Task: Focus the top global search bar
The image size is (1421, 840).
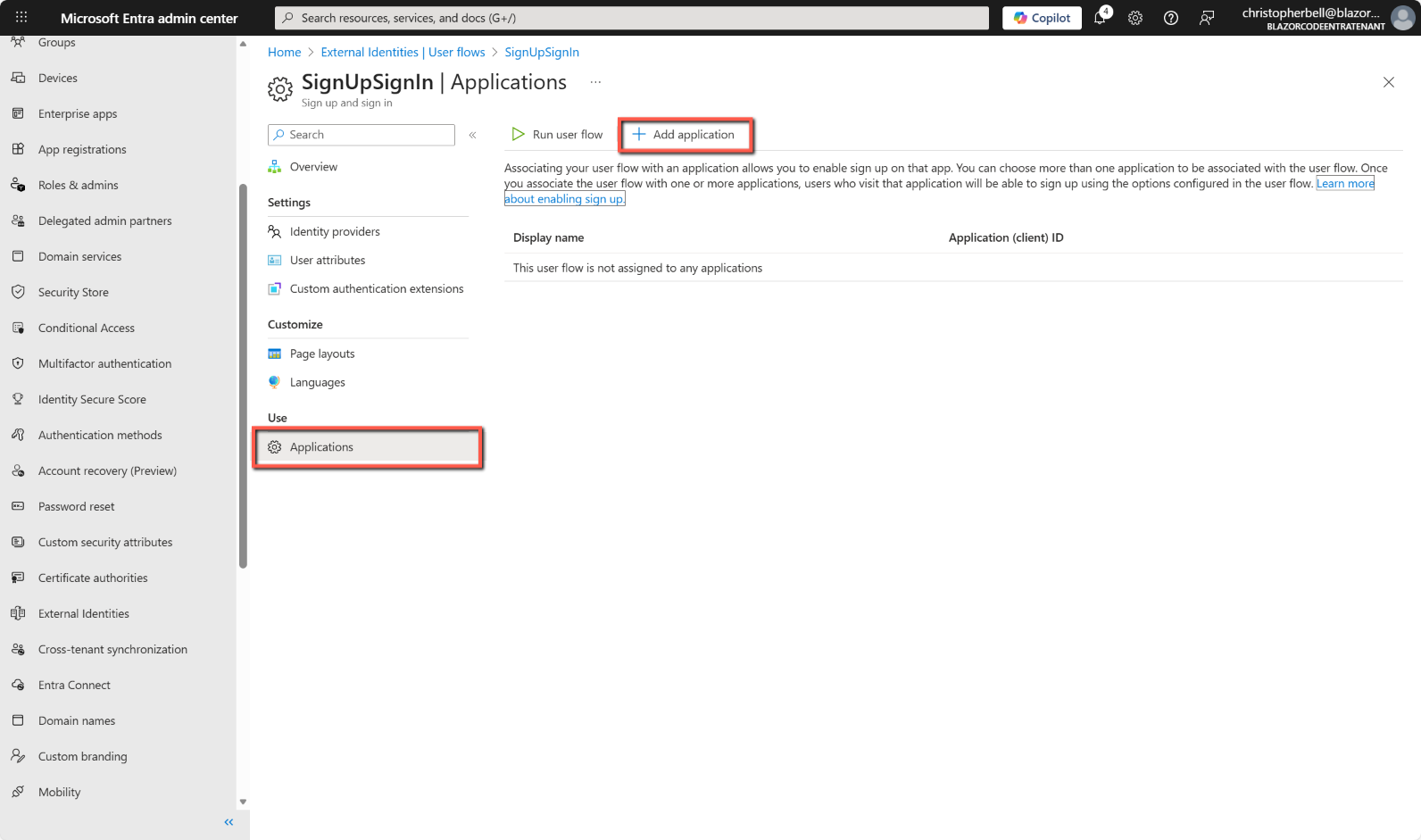Action: coord(632,18)
